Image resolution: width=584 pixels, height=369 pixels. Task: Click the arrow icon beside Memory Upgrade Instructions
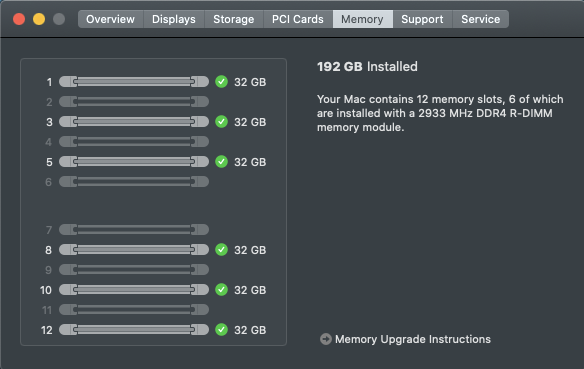(x=326, y=339)
